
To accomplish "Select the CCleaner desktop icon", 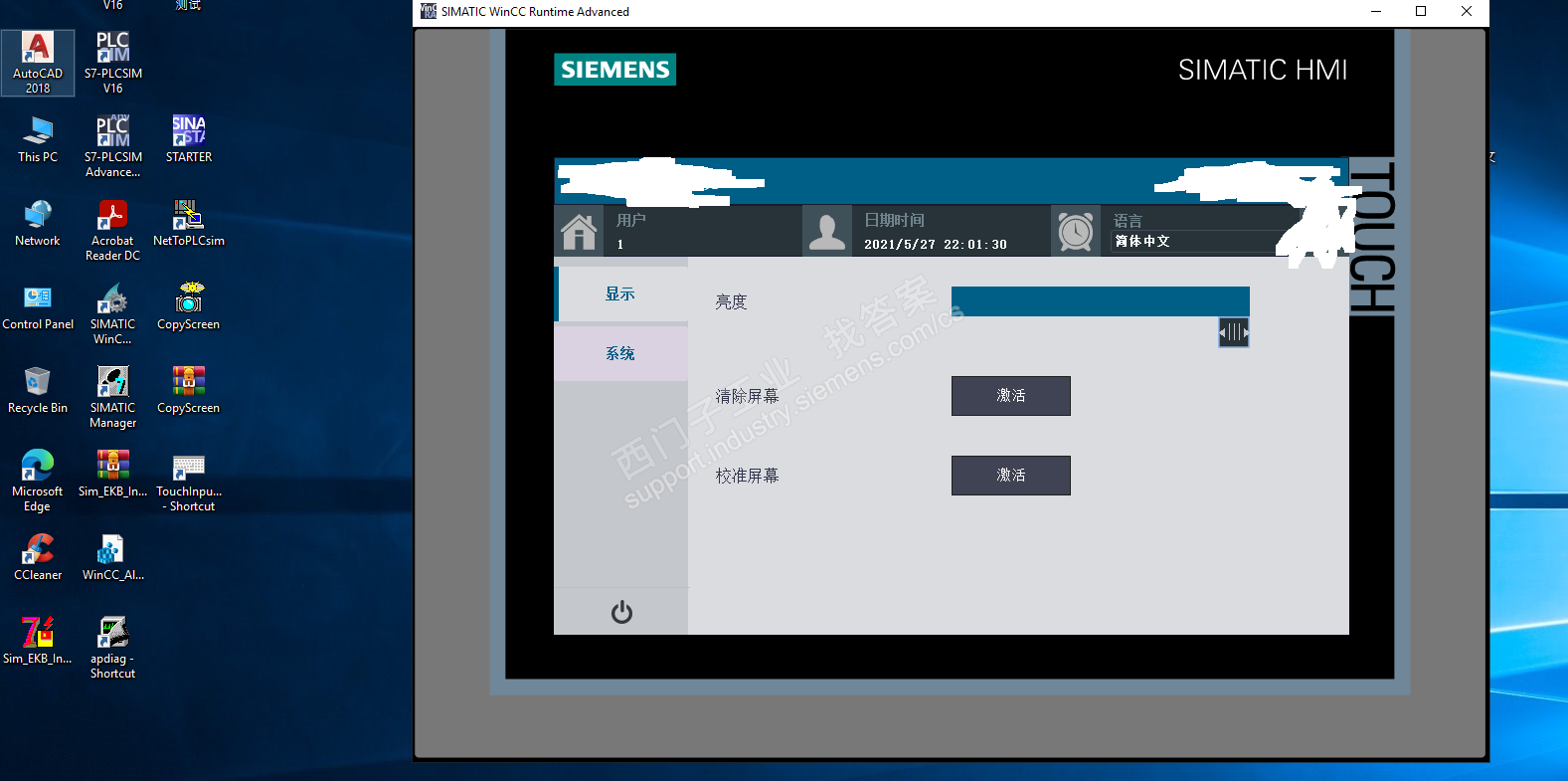I will tap(38, 557).
